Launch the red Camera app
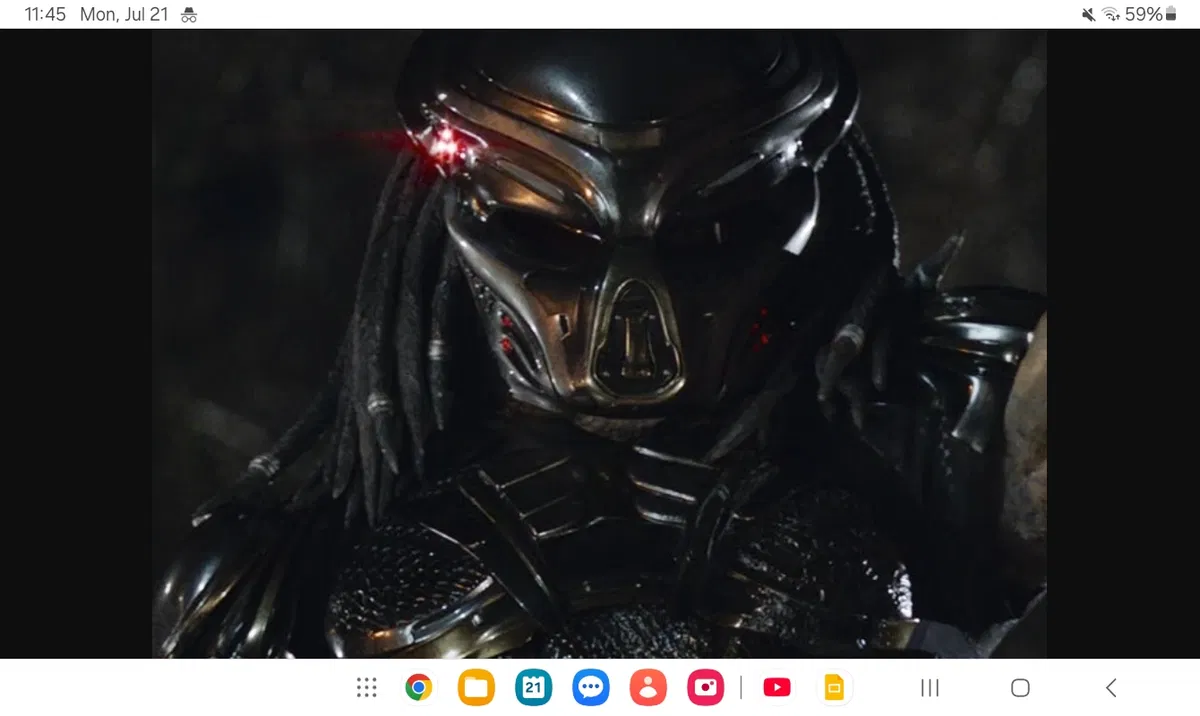The width and height of the screenshot is (1200, 716). [705, 687]
